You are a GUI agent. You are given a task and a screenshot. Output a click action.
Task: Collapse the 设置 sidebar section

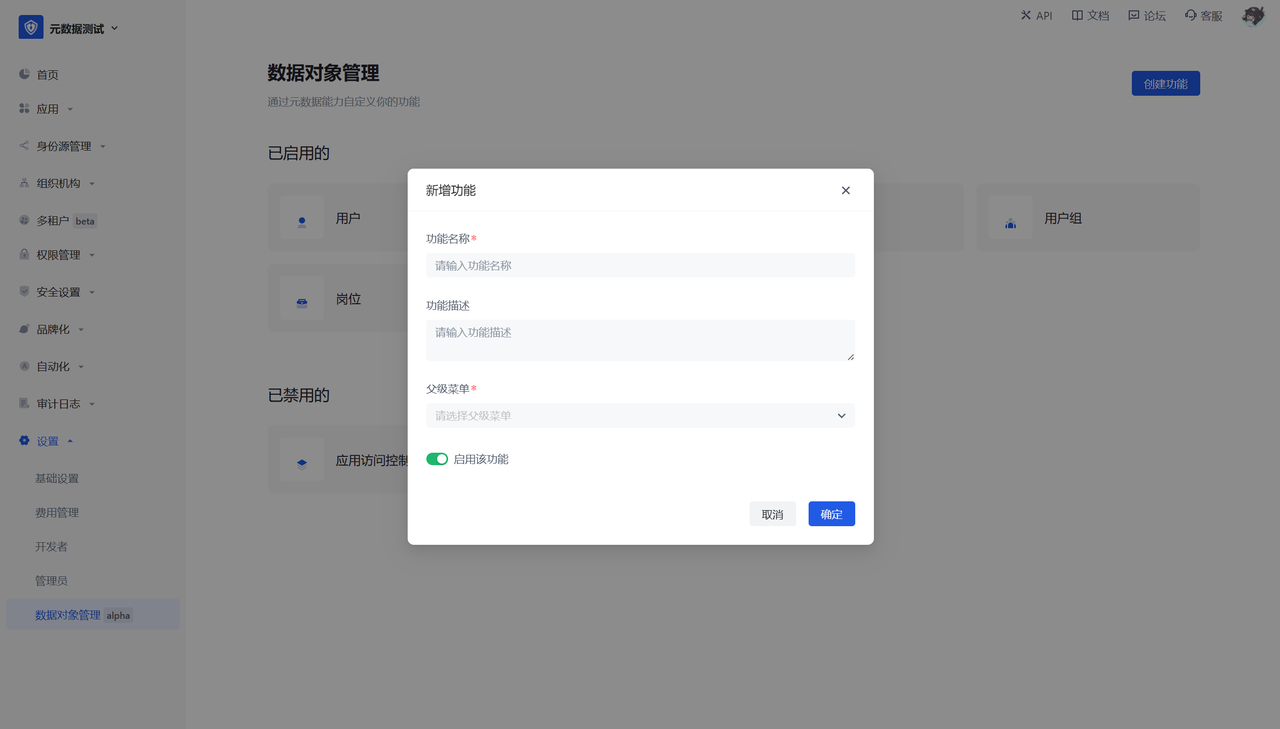[x=48, y=441]
